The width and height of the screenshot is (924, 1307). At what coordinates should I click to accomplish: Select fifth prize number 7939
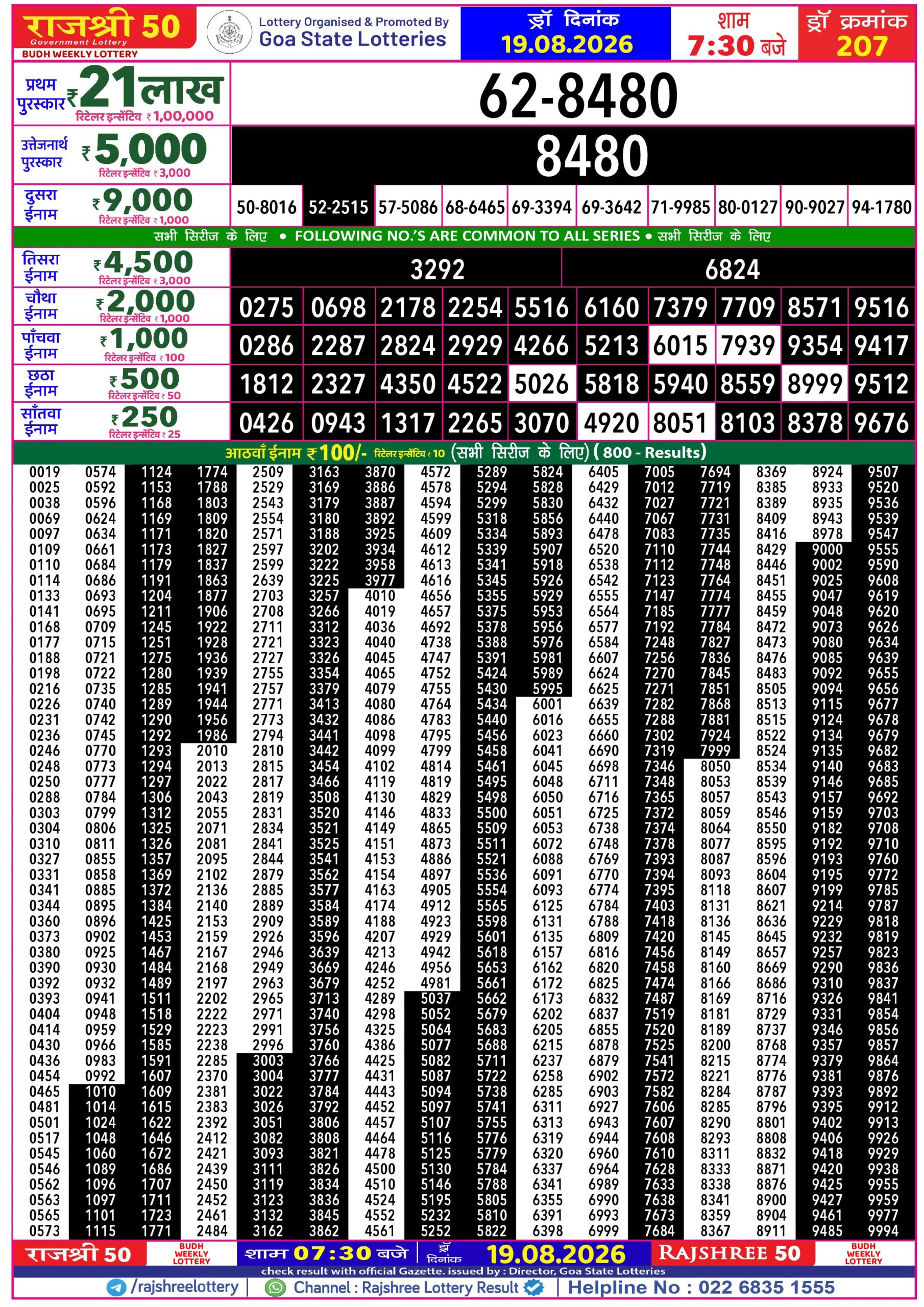747,346
